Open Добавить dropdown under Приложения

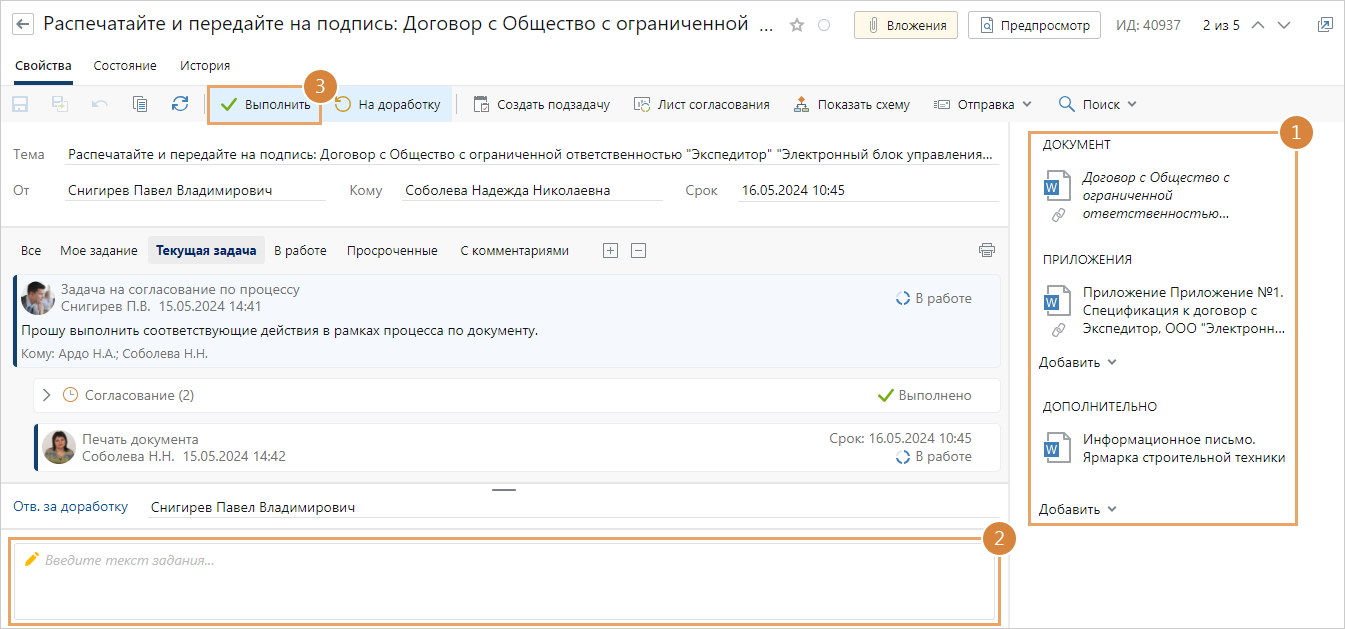pyautogui.click(x=1077, y=362)
